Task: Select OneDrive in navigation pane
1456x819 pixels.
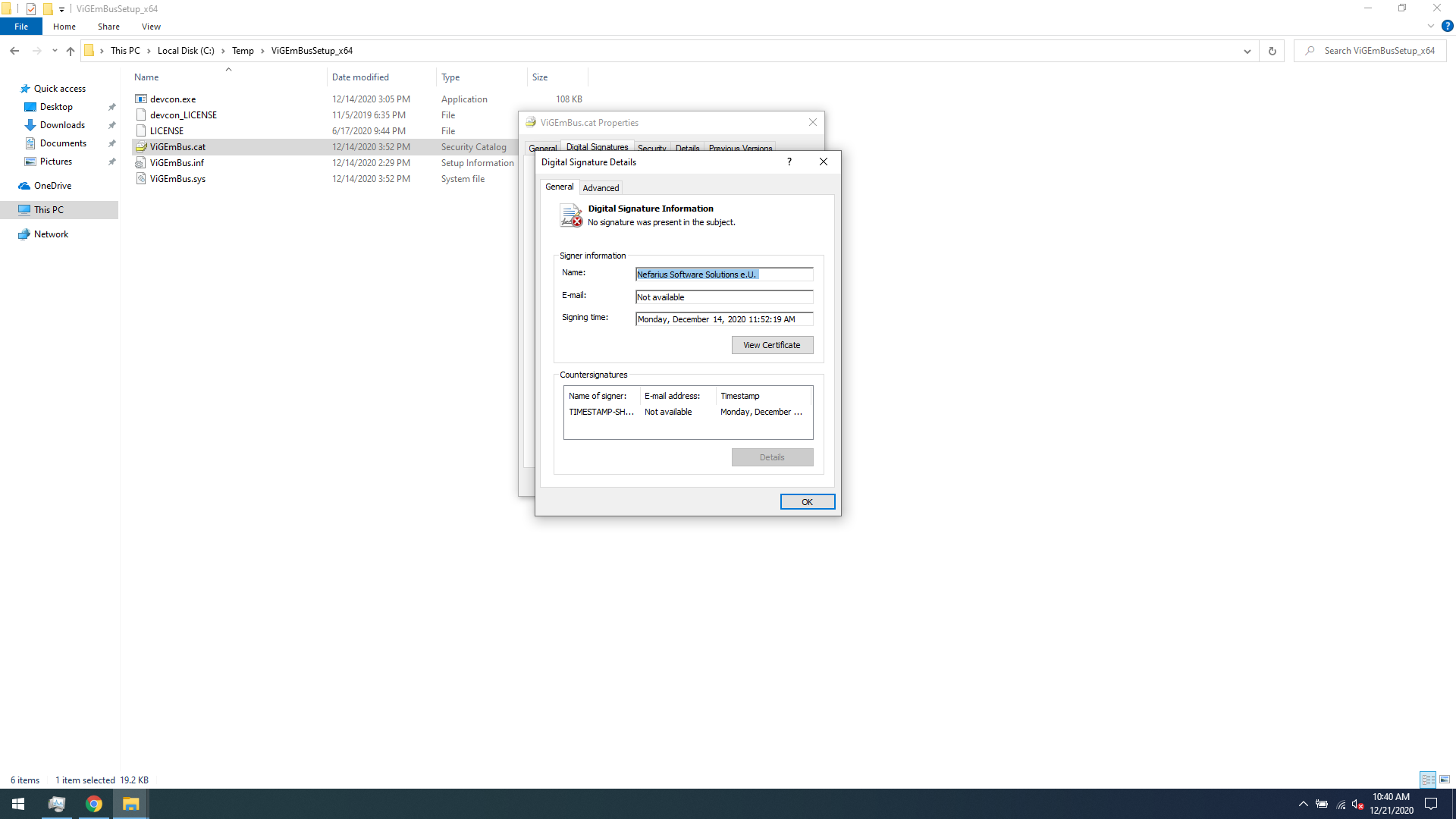Action: [52, 186]
